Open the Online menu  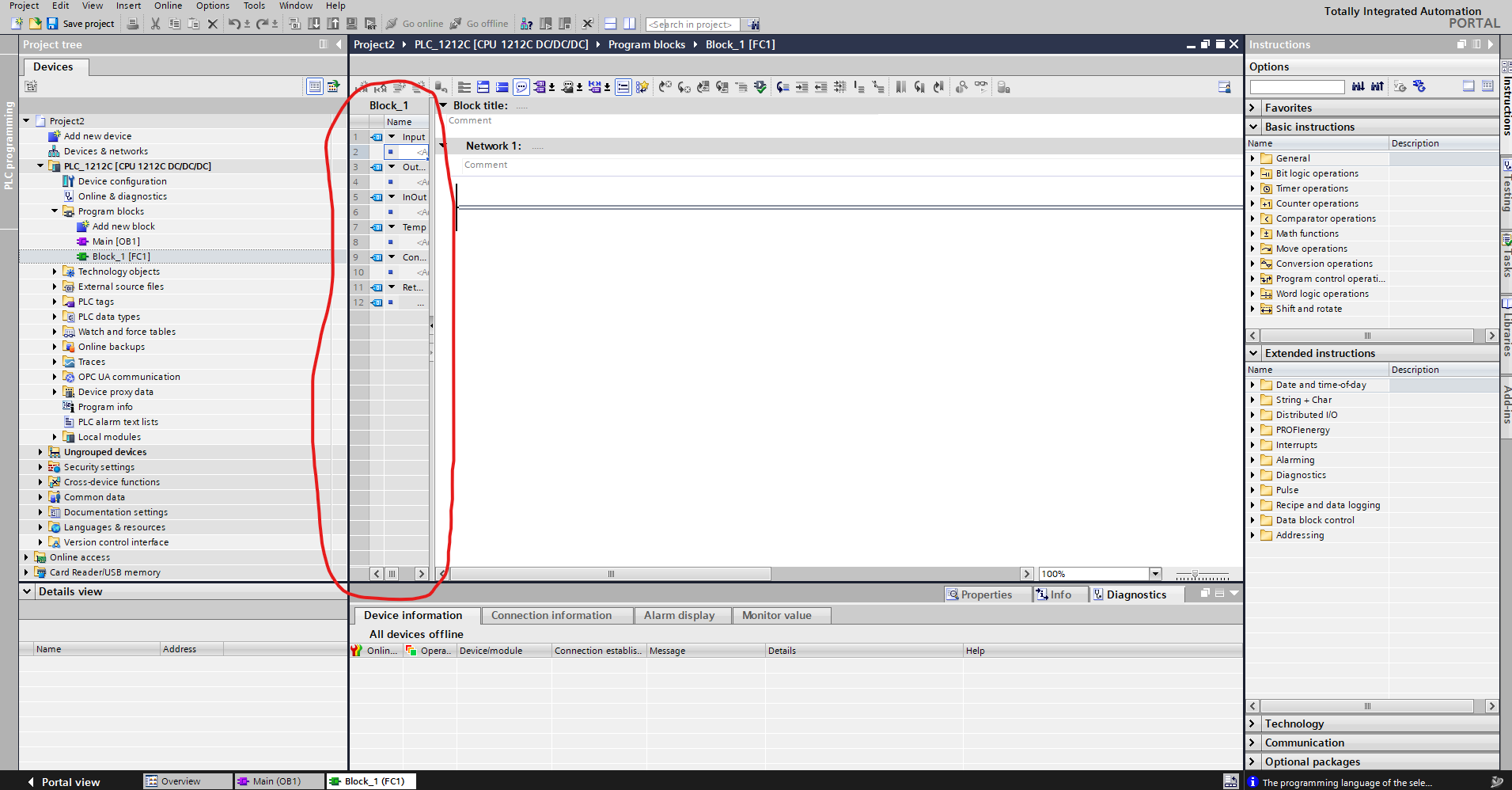click(x=168, y=6)
